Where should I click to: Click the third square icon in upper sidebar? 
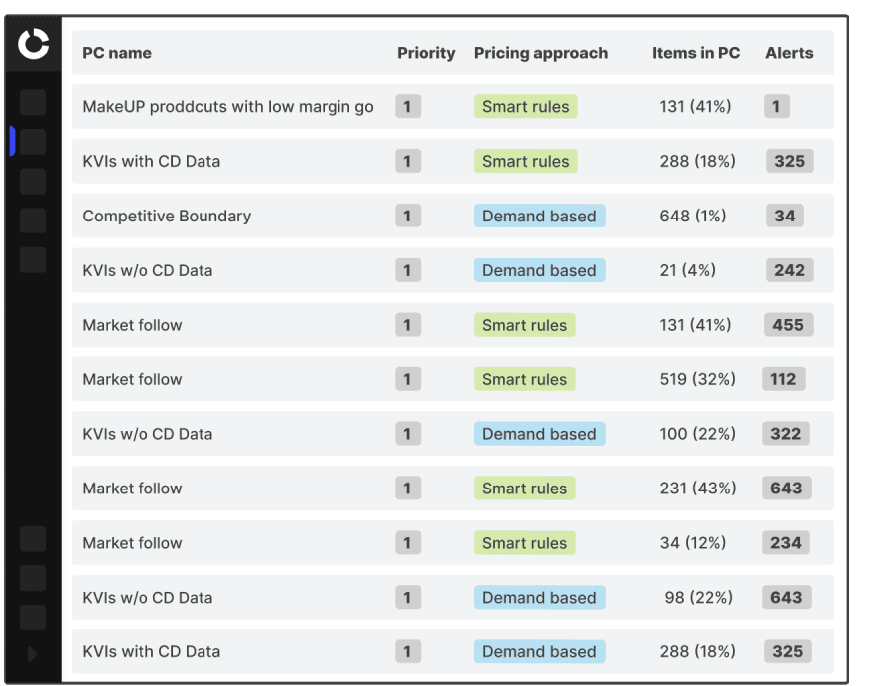(x=33, y=181)
